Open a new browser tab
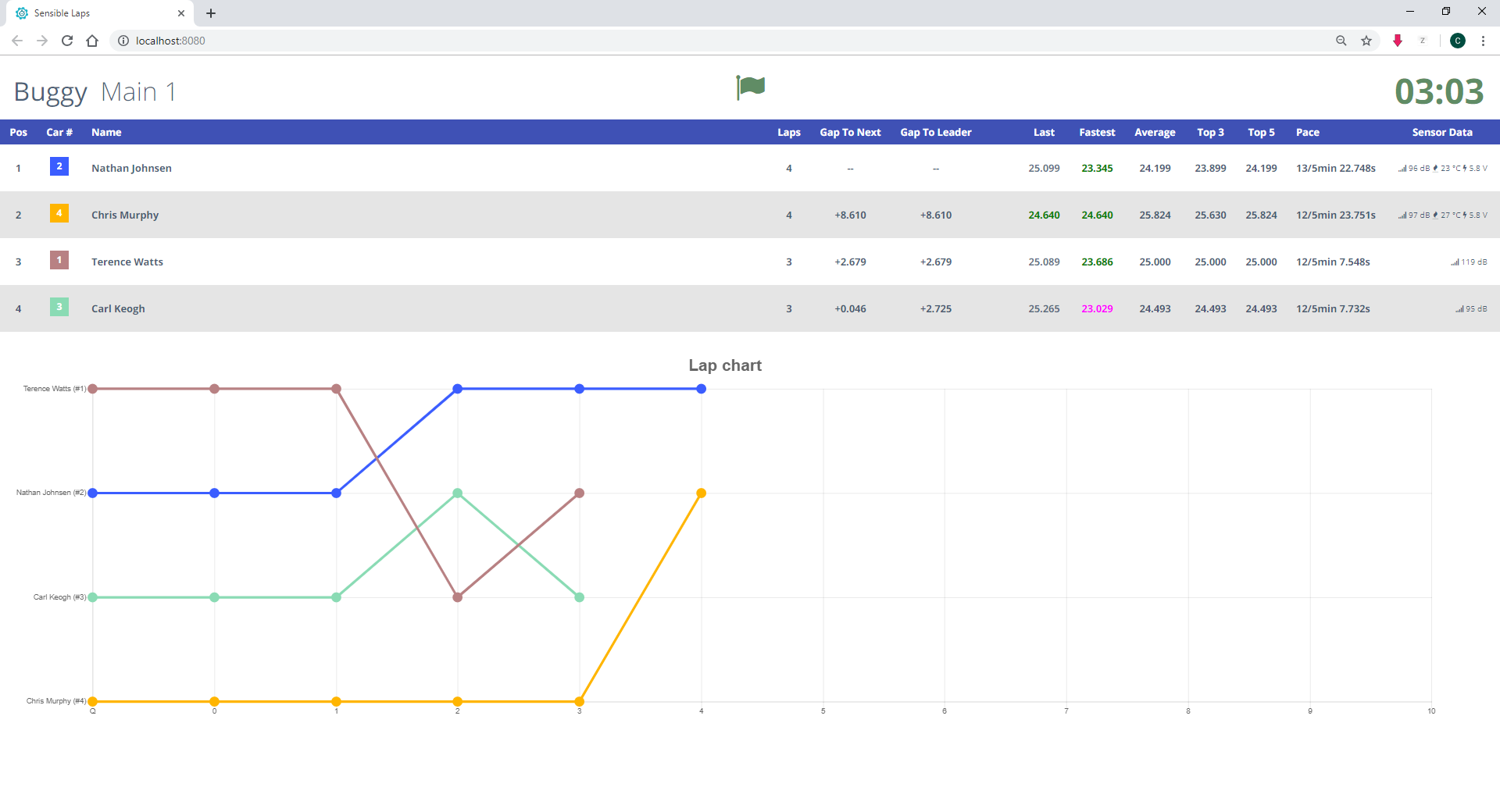The image size is (1500, 812). (x=211, y=13)
